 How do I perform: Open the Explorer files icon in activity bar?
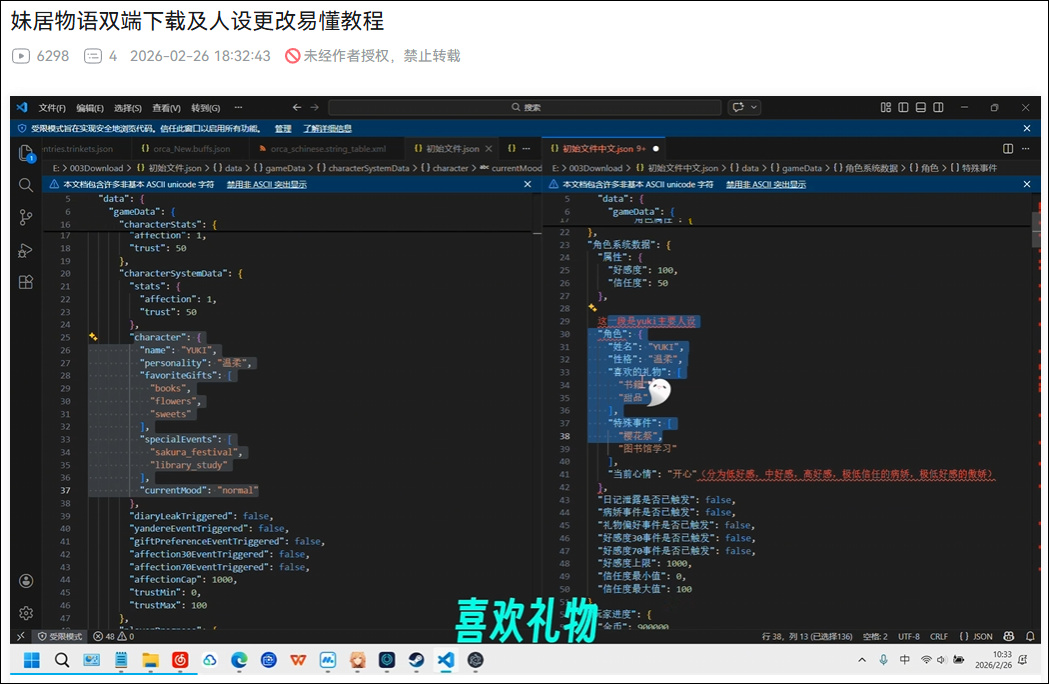[26, 153]
